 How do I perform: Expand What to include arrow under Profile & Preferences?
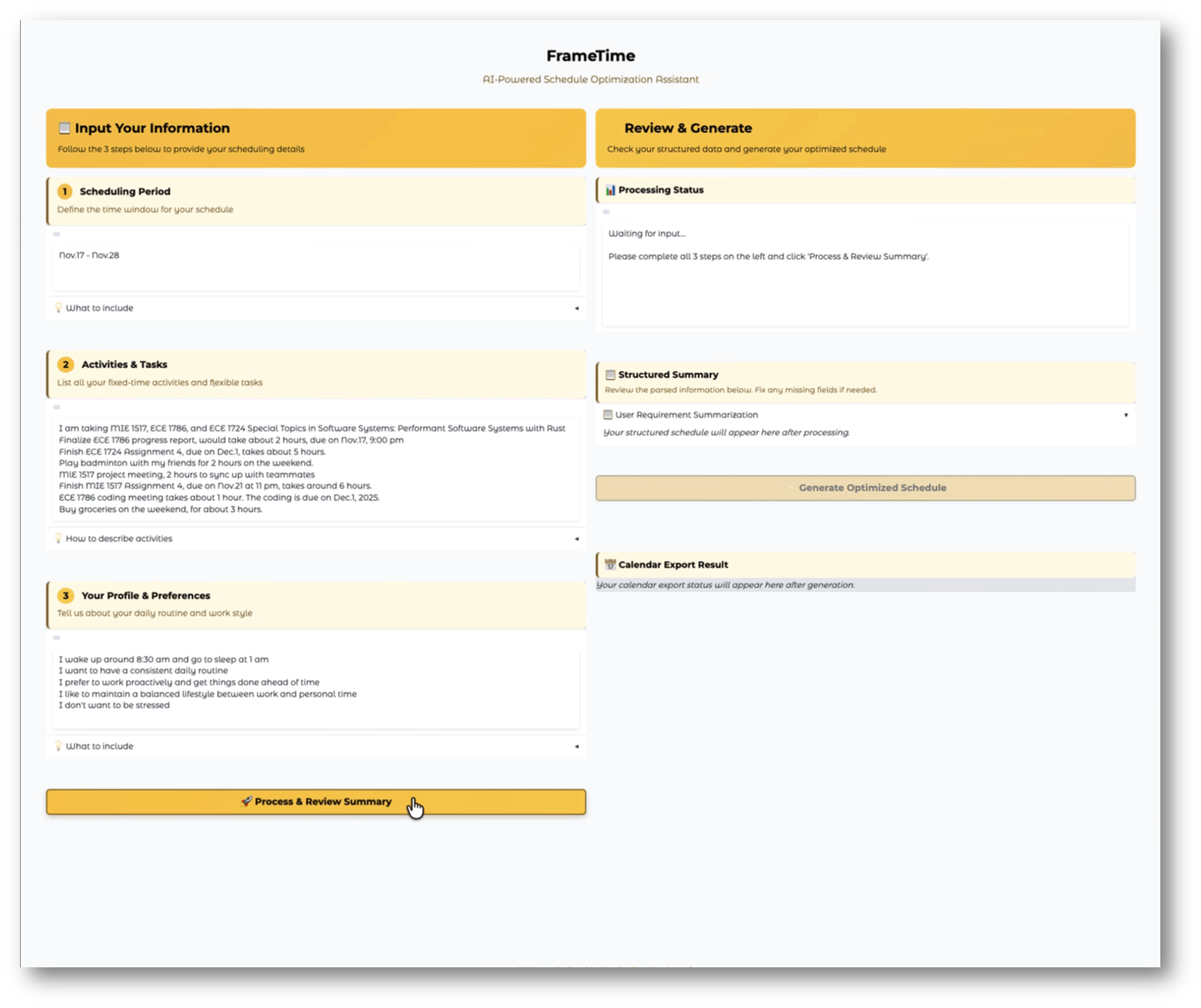tap(576, 746)
